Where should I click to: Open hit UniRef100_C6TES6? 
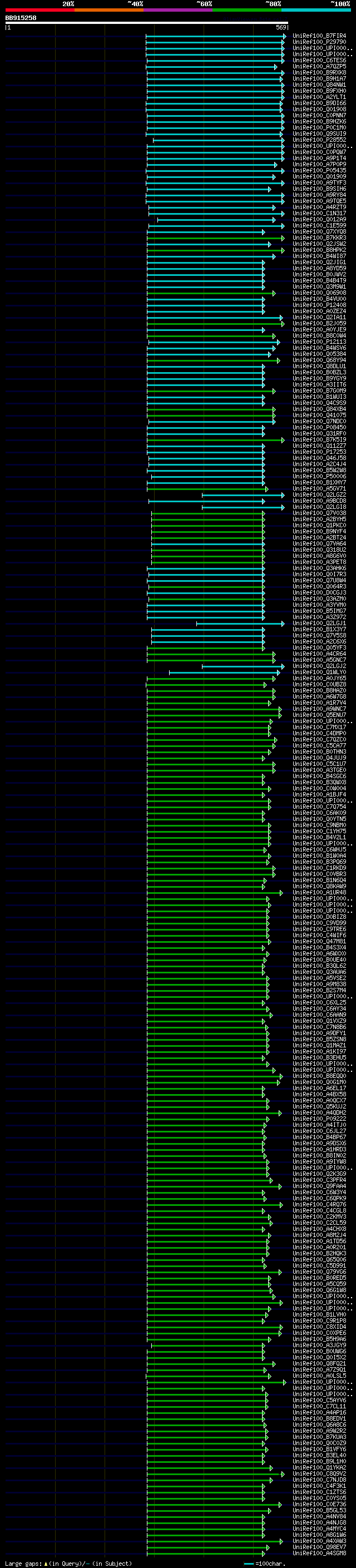[x=319, y=61]
